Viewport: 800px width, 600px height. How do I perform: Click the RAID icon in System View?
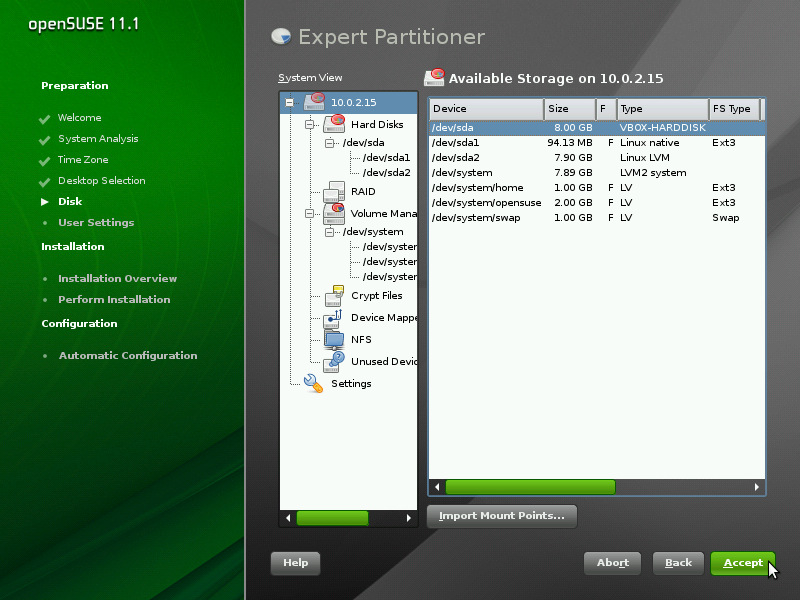click(x=334, y=191)
